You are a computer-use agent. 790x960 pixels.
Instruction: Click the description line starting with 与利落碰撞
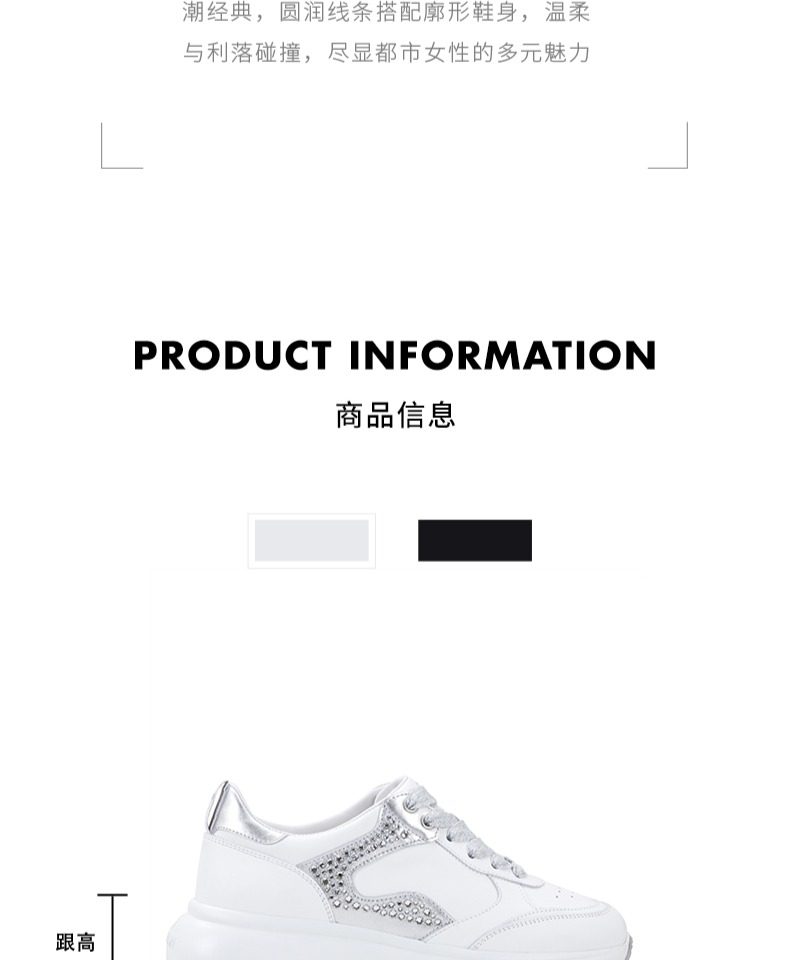[386, 53]
